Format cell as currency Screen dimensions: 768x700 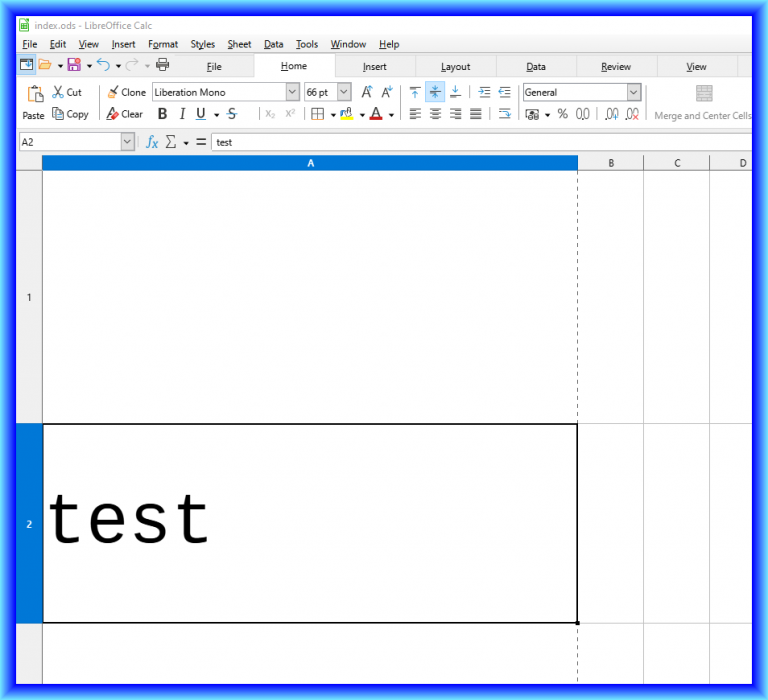coord(532,114)
